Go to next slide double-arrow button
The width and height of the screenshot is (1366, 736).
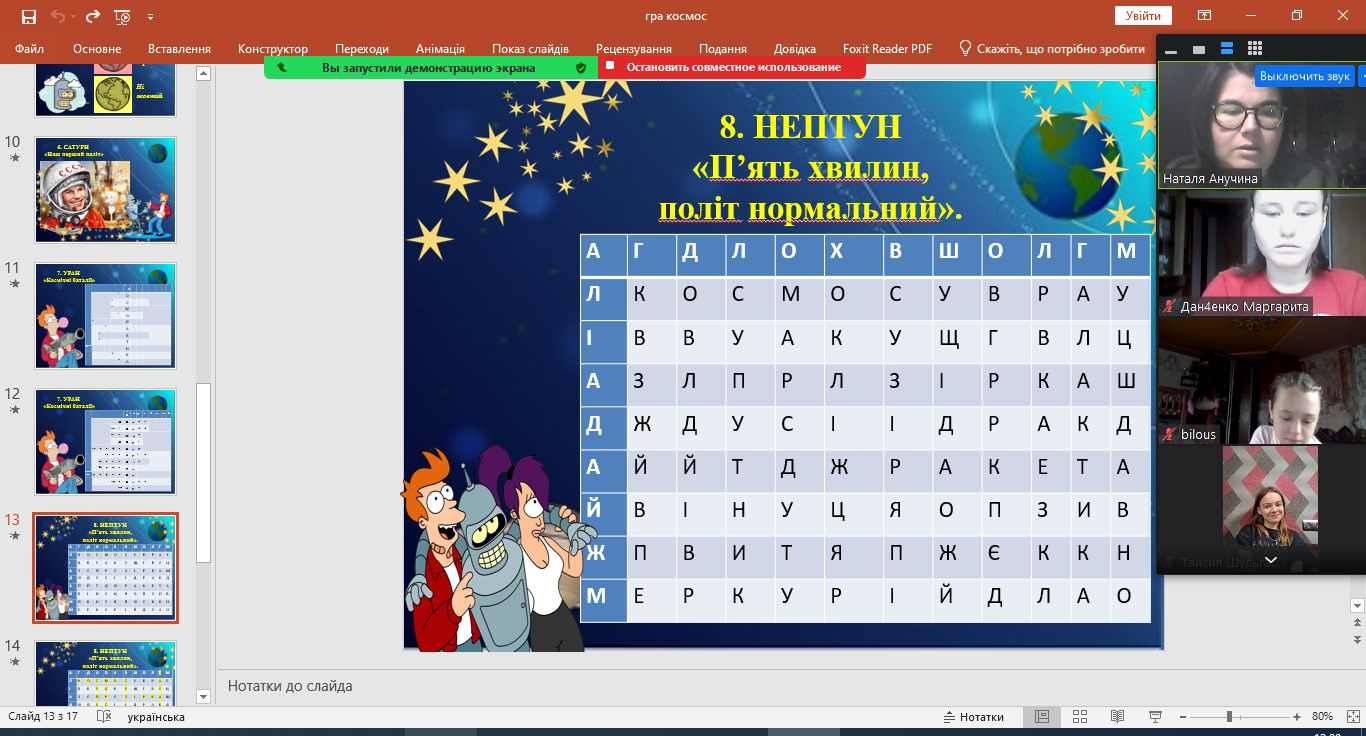point(1357,639)
